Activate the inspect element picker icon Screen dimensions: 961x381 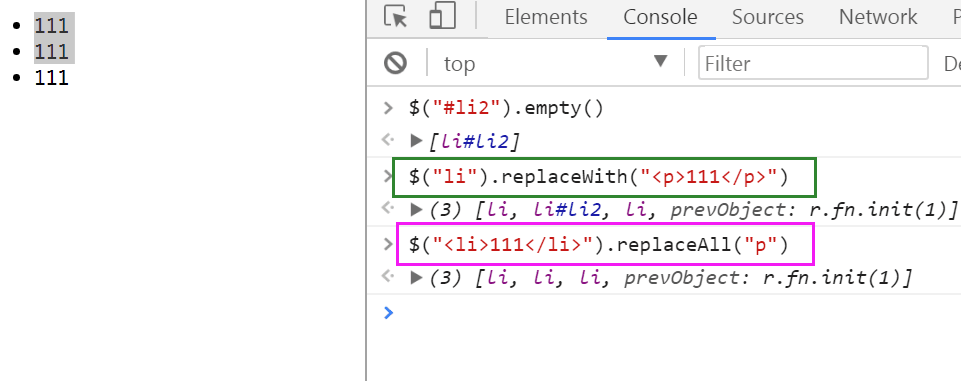pyautogui.click(x=396, y=17)
